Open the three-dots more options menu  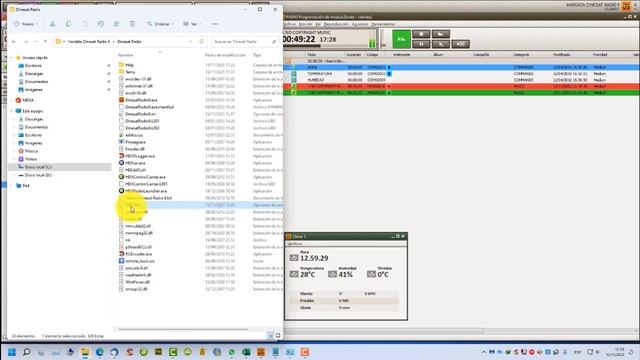coord(215,24)
